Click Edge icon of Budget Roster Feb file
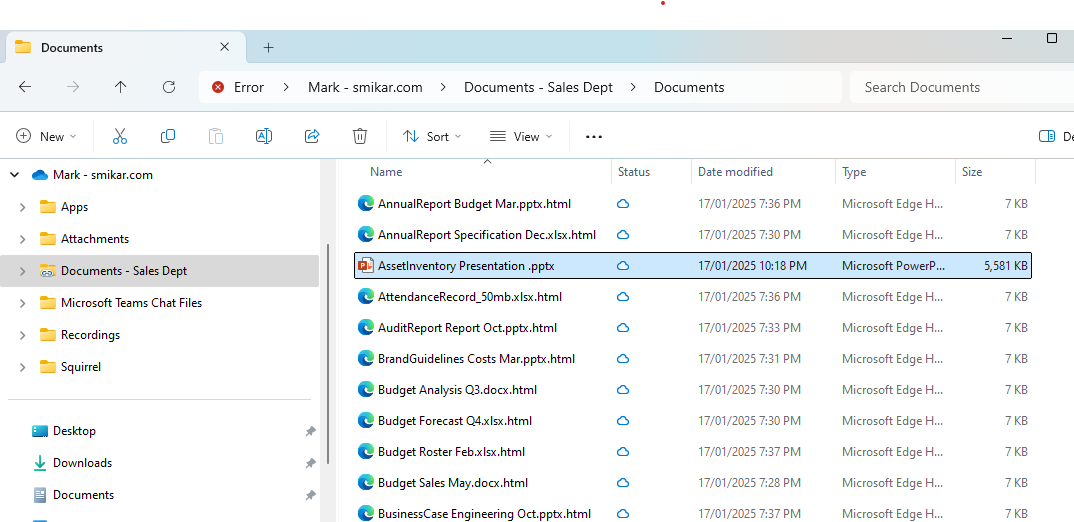Viewport: 1074px width, 522px height. pyautogui.click(x=366, y=451)
